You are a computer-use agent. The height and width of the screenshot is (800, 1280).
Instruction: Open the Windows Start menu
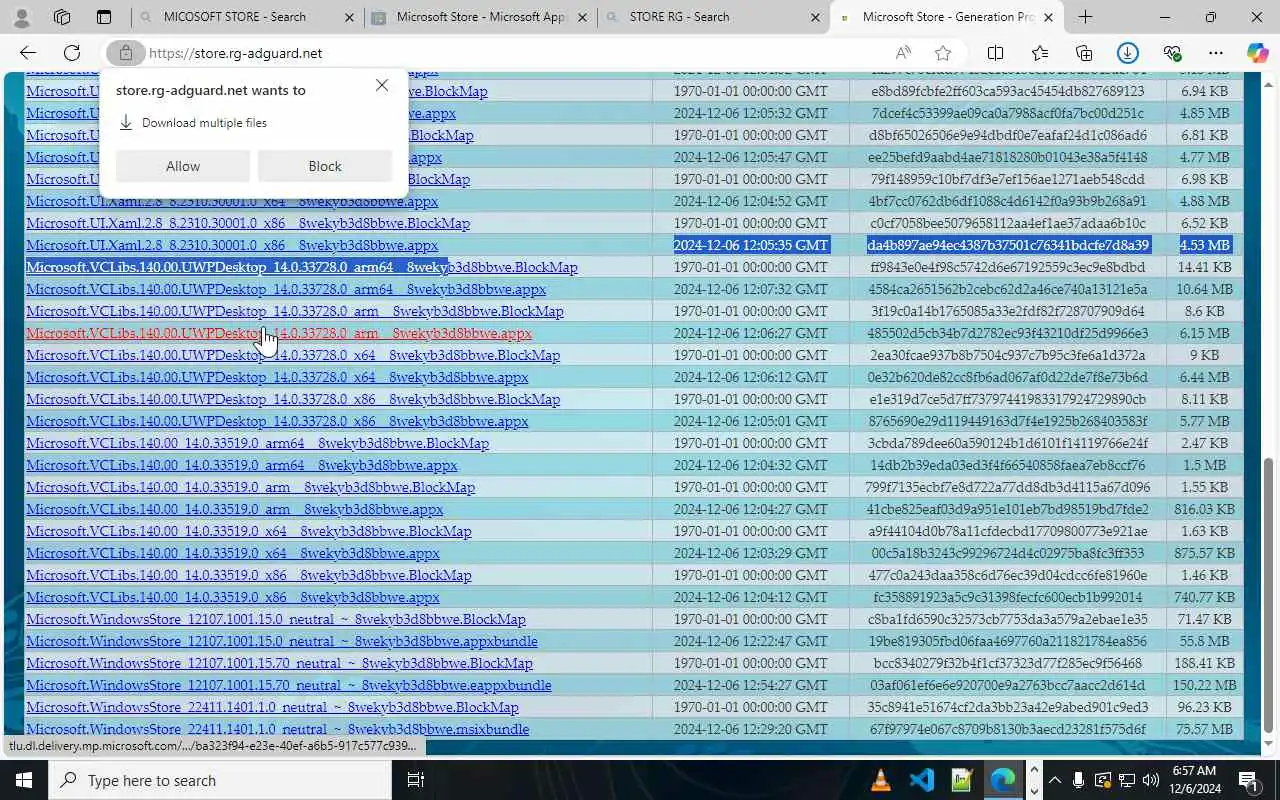tap(24, 780)
